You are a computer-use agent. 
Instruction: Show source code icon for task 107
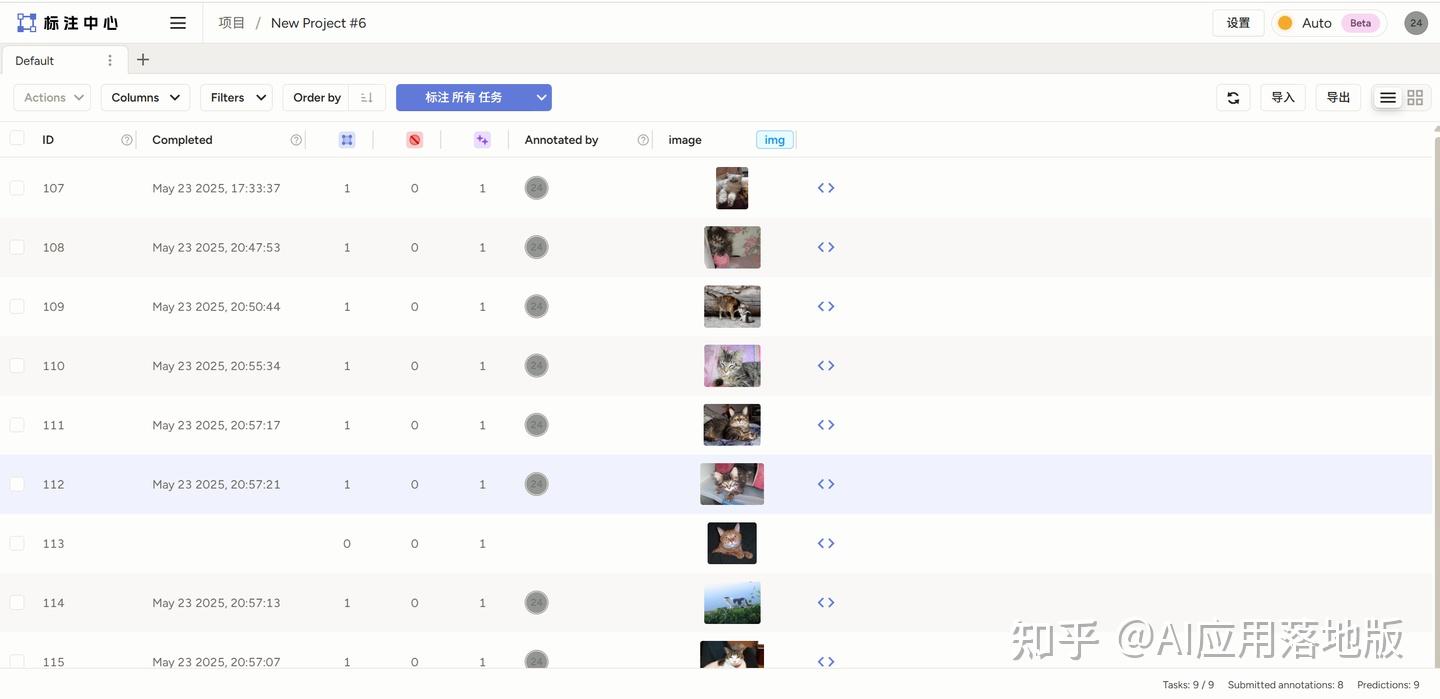click(826, 188)
